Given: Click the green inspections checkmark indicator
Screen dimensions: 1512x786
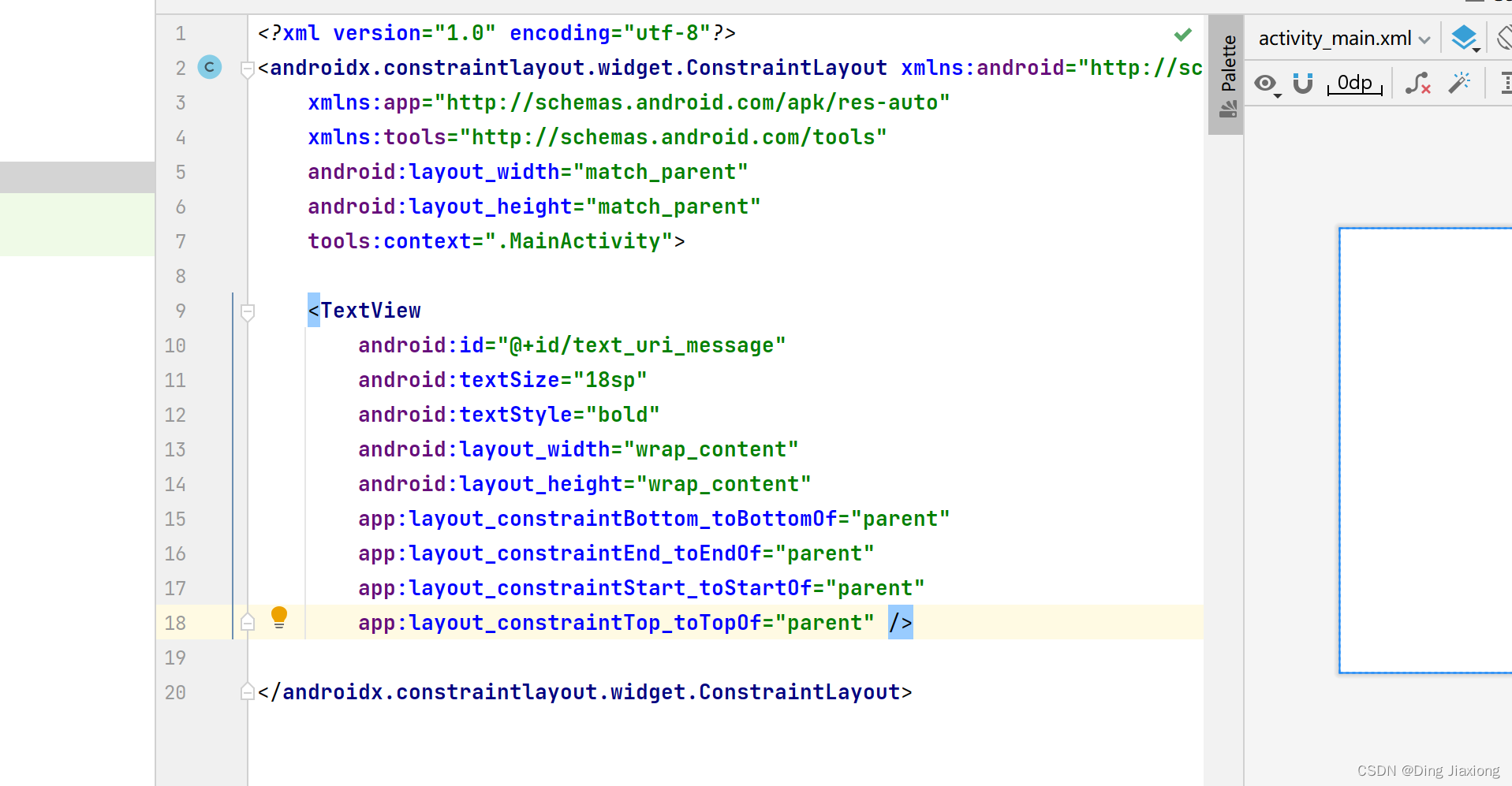Looking at the screenshot, I should pyautogui.click(x=1182, y=34).
